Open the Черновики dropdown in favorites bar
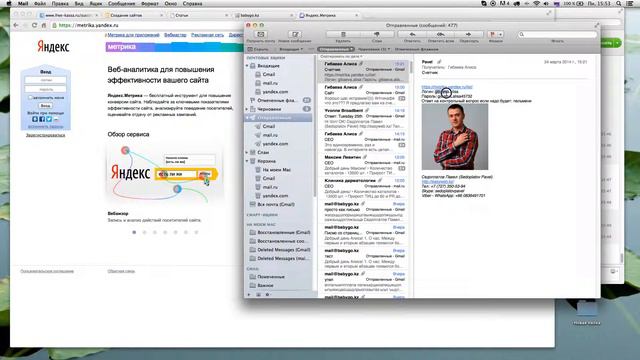This screenshot has height=360, width=640. pos(373,49)
